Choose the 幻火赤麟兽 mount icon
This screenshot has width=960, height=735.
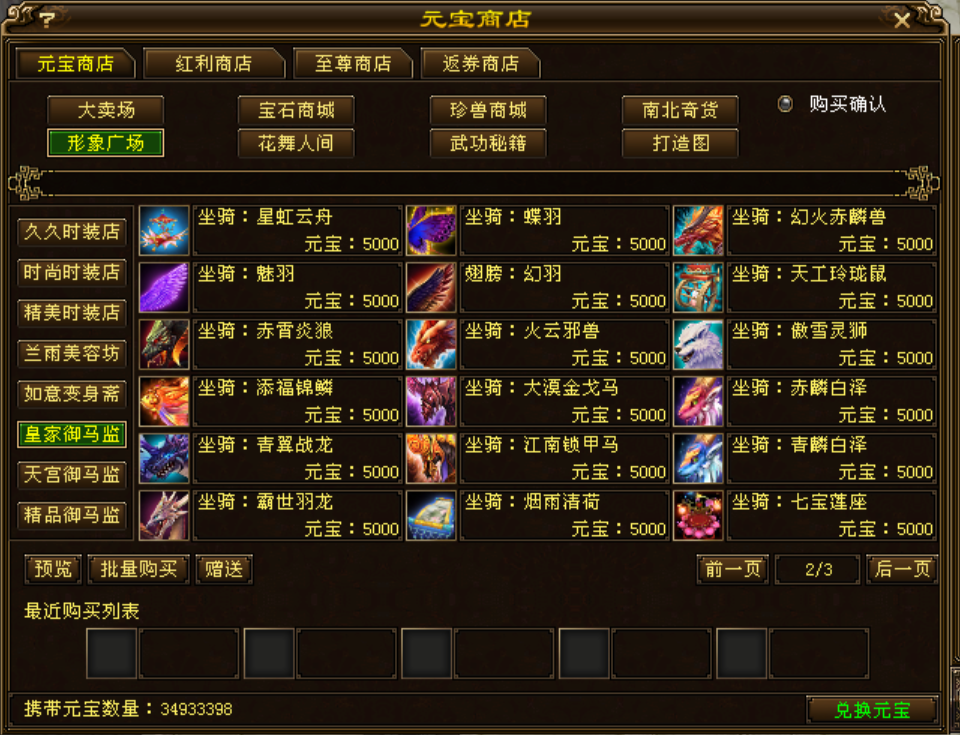point(698,230)
